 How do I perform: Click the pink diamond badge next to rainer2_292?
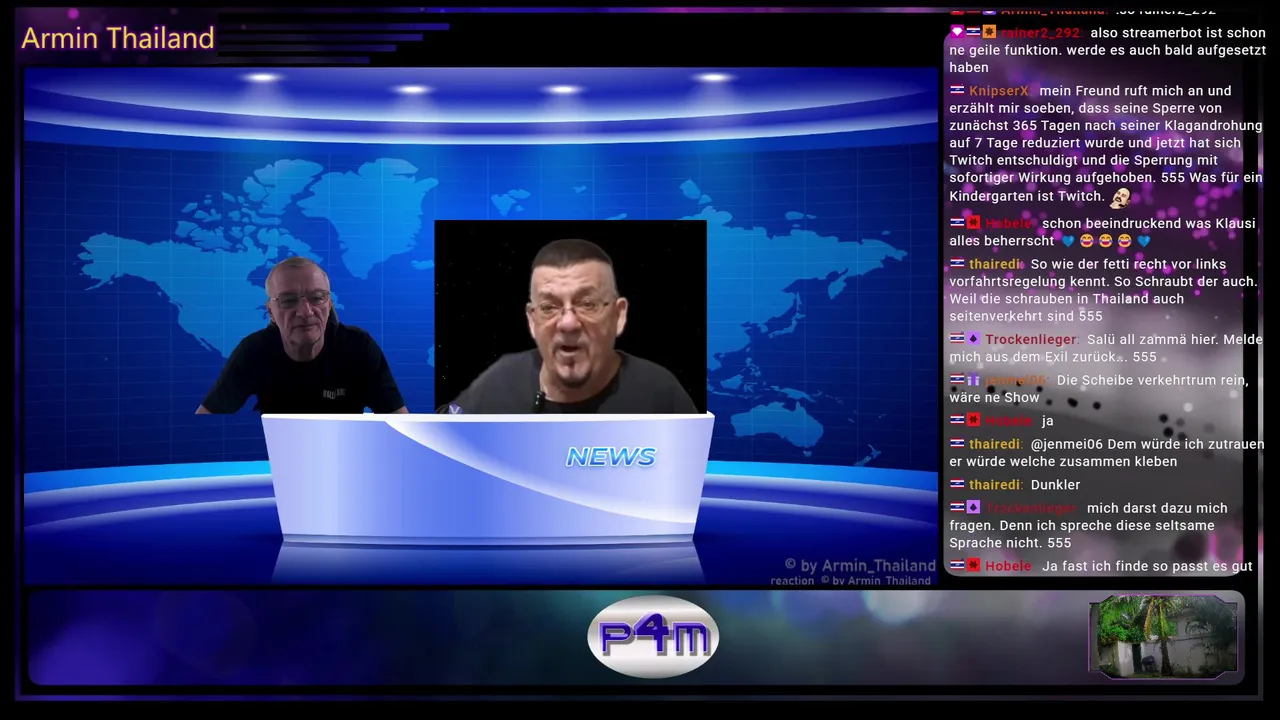957,32
